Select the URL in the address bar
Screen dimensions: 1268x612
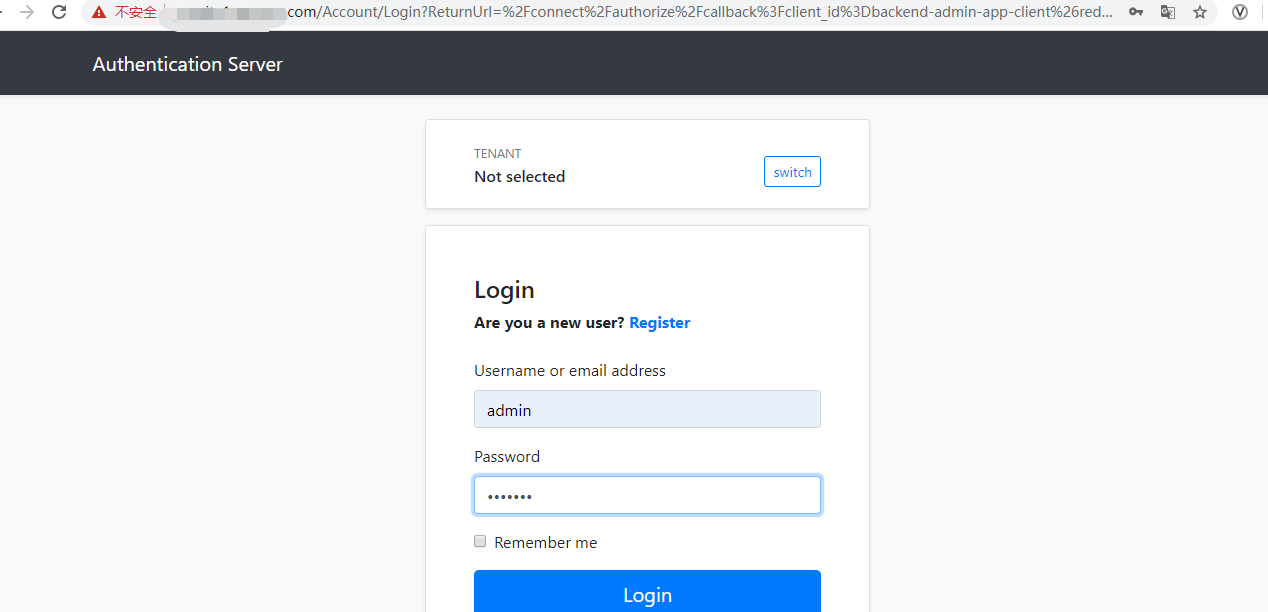[x=600, y=13]
